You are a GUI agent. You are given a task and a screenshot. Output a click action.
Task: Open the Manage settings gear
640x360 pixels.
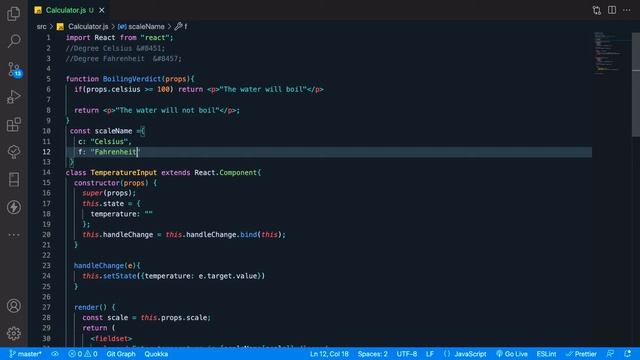point(13,333)
